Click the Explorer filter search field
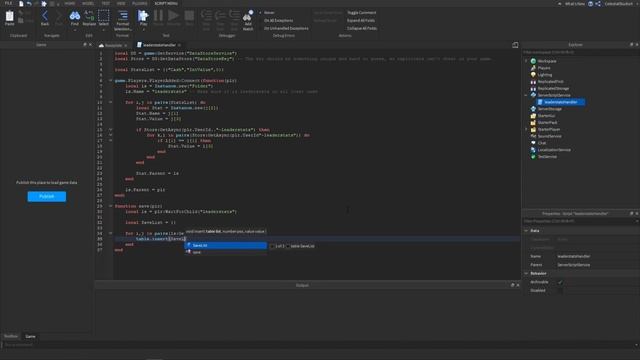640x360 pixels. click(x=580, y=52)
